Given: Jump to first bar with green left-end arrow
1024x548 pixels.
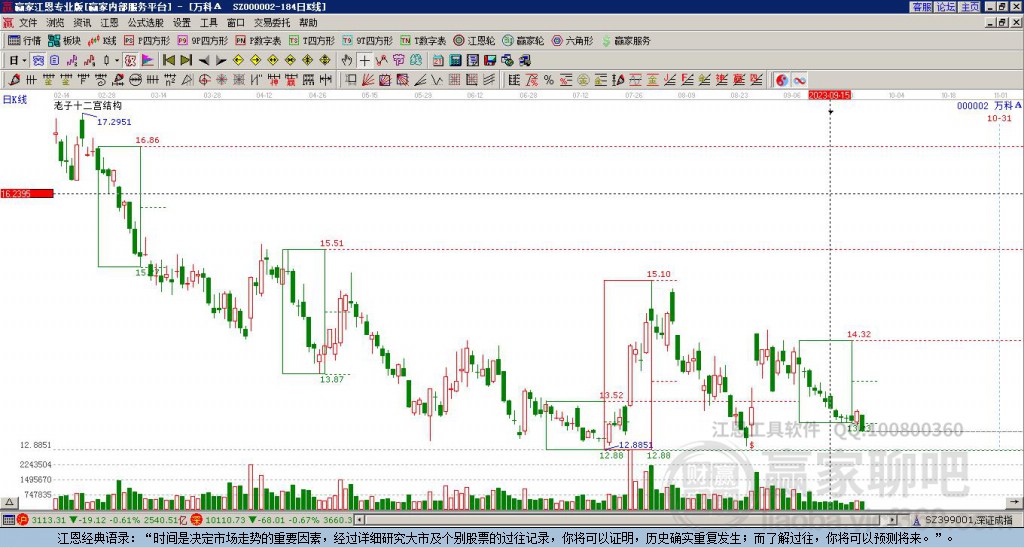Looking at the screenshot, I should (x=168, y=61).
